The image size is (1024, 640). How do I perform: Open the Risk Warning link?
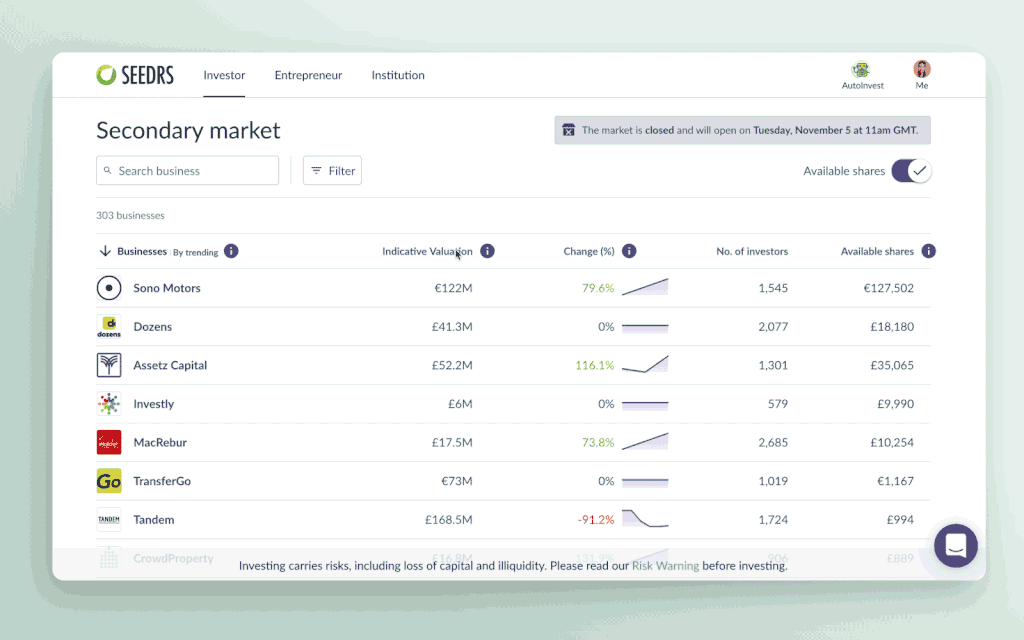pos(665,566)
